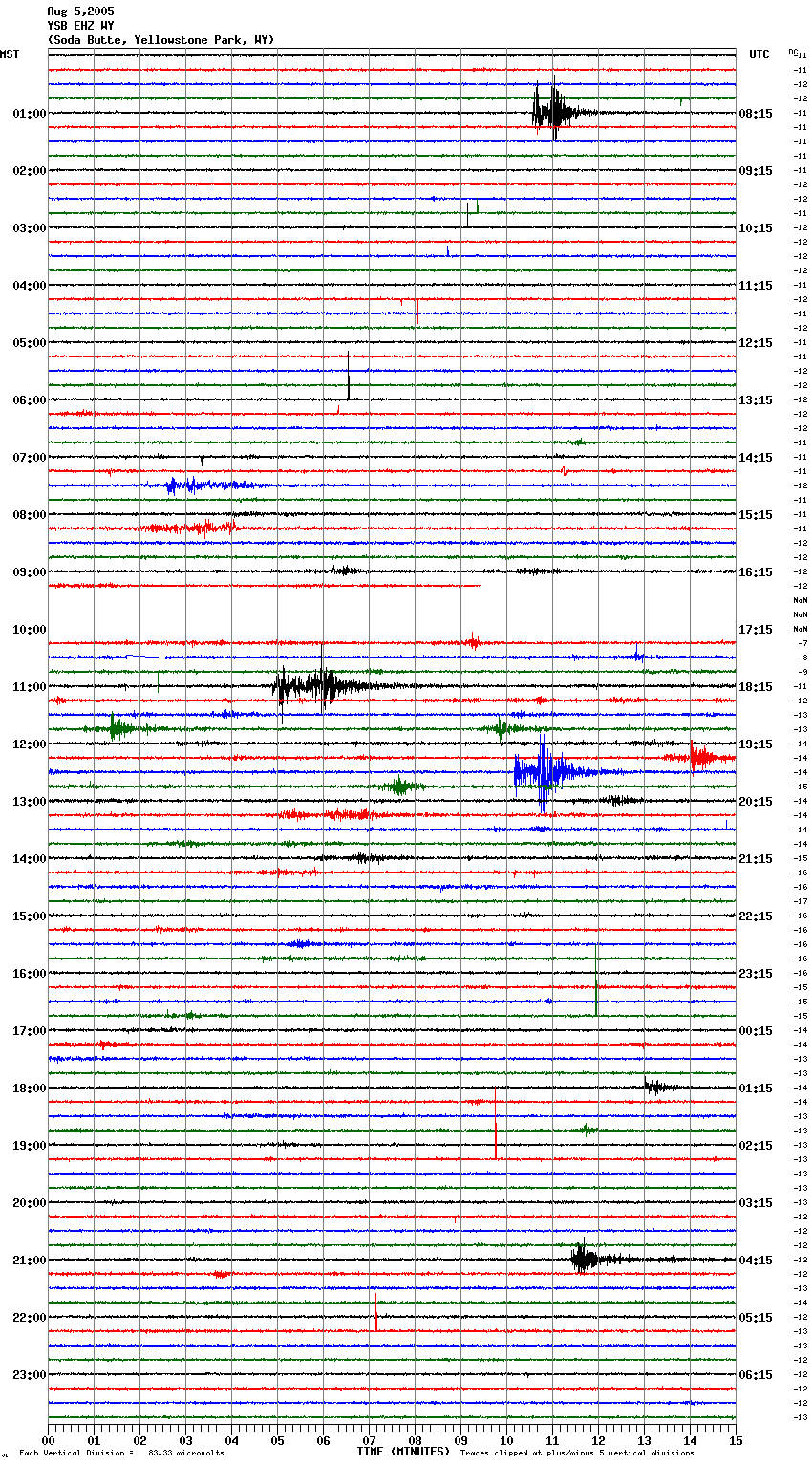Click the 15:00 MST time label
The height and width of the screenshot is (1466, 812).
[x=30, y=916]
